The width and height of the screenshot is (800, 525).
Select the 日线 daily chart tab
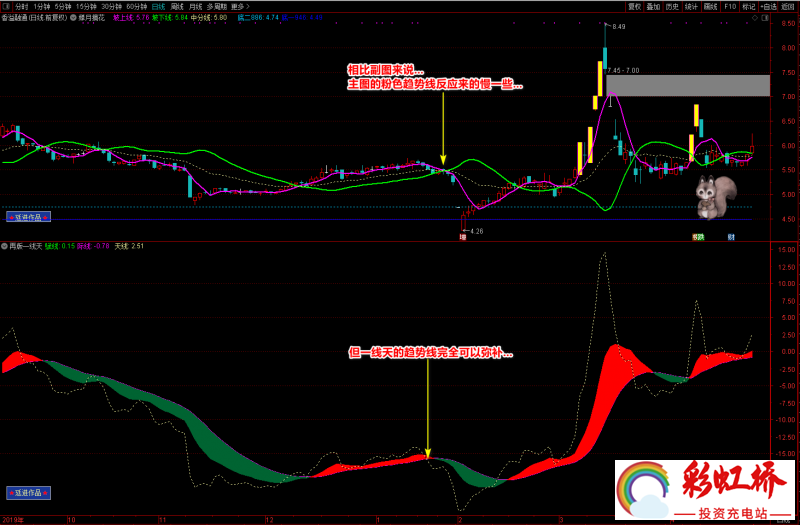tap(158, 7)
